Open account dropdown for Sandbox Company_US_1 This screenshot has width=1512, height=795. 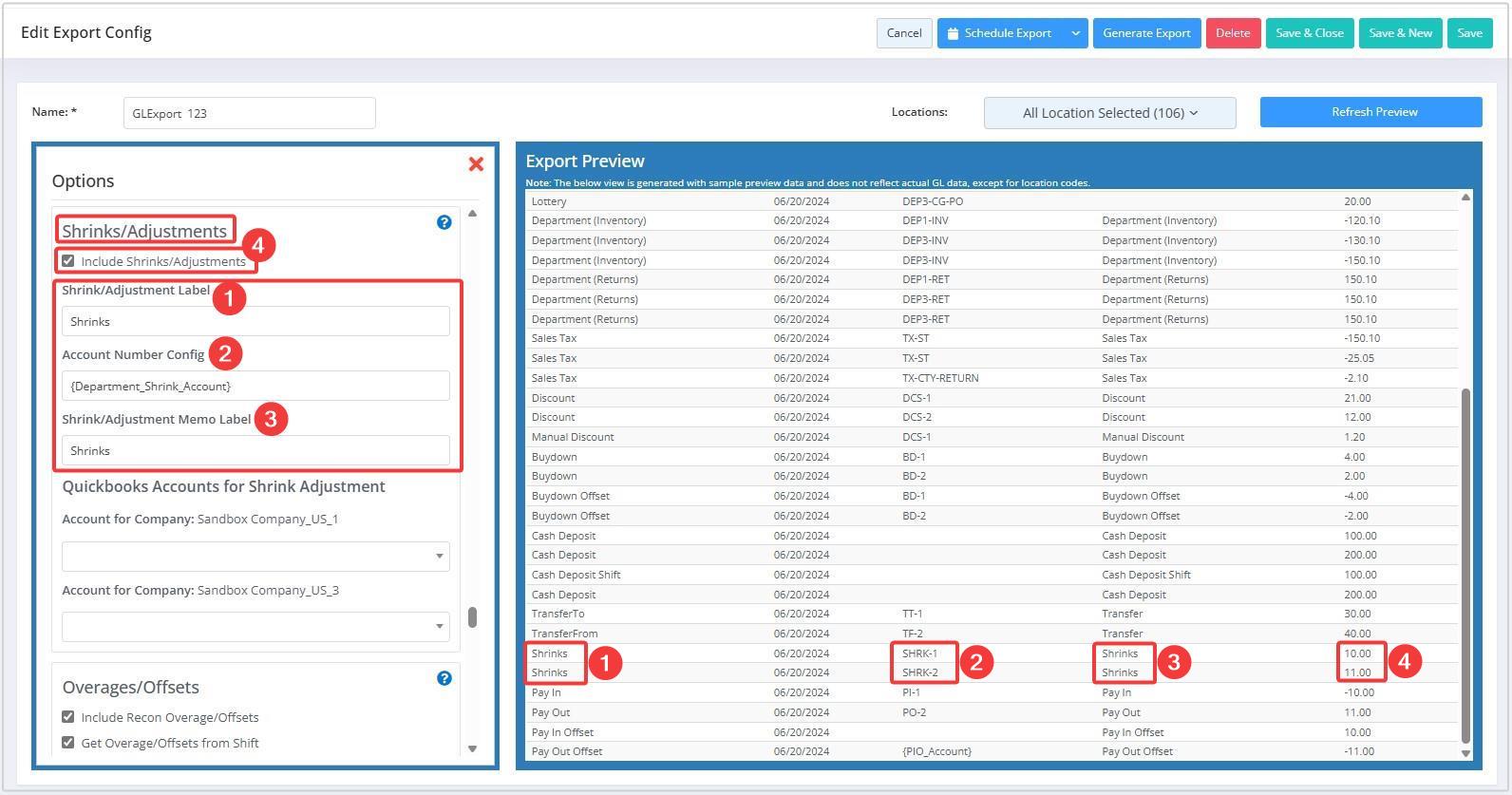[255, 557]
